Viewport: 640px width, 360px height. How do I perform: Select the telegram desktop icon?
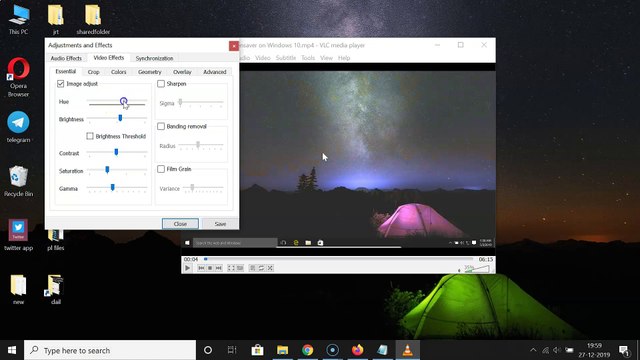tap(18, 127)
